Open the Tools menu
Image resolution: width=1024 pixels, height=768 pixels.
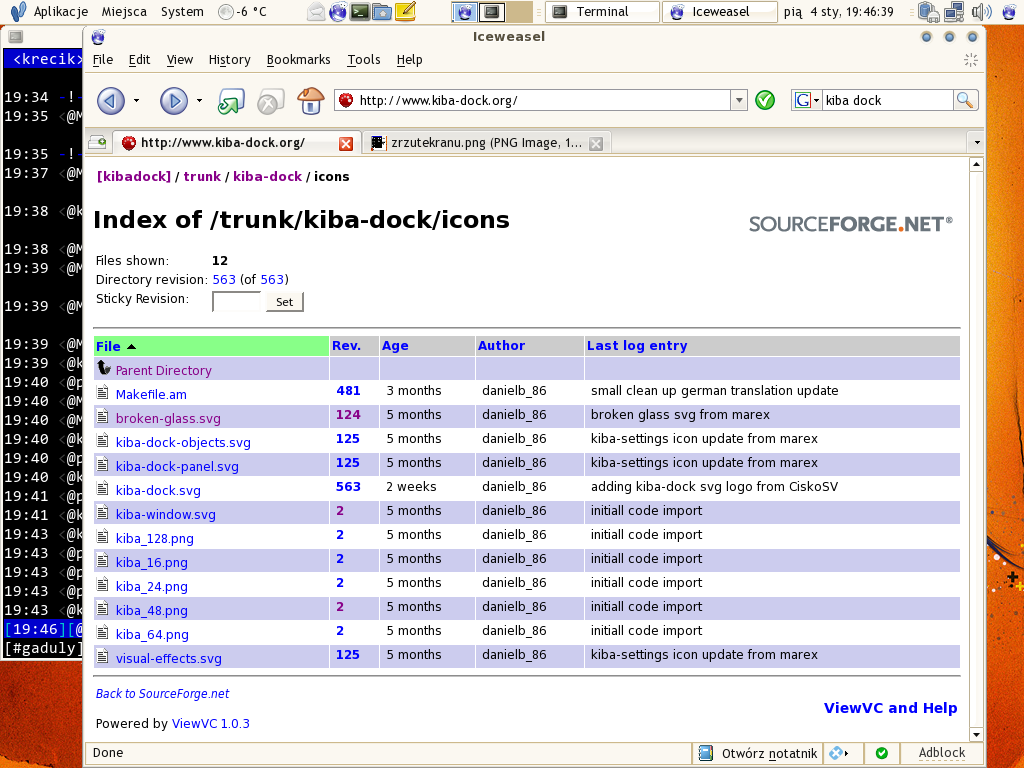point(364,59)
